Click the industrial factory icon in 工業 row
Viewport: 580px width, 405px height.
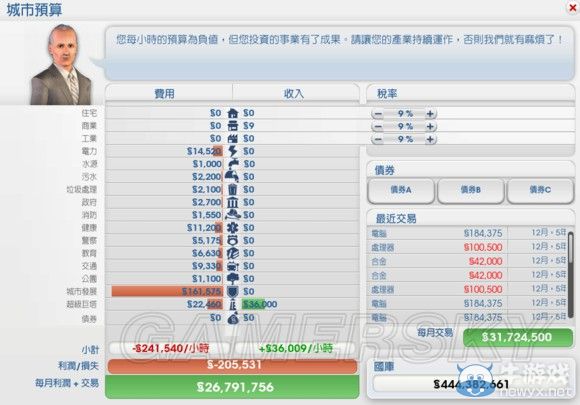[x=232, y=138]
